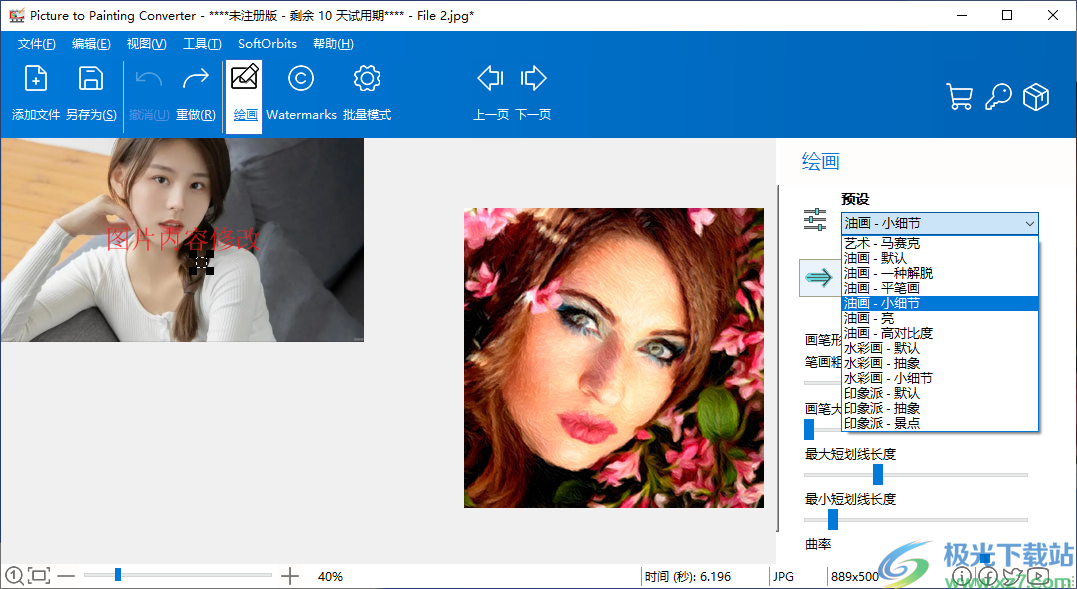Select preset 油画 - 默认

[940, 258]
